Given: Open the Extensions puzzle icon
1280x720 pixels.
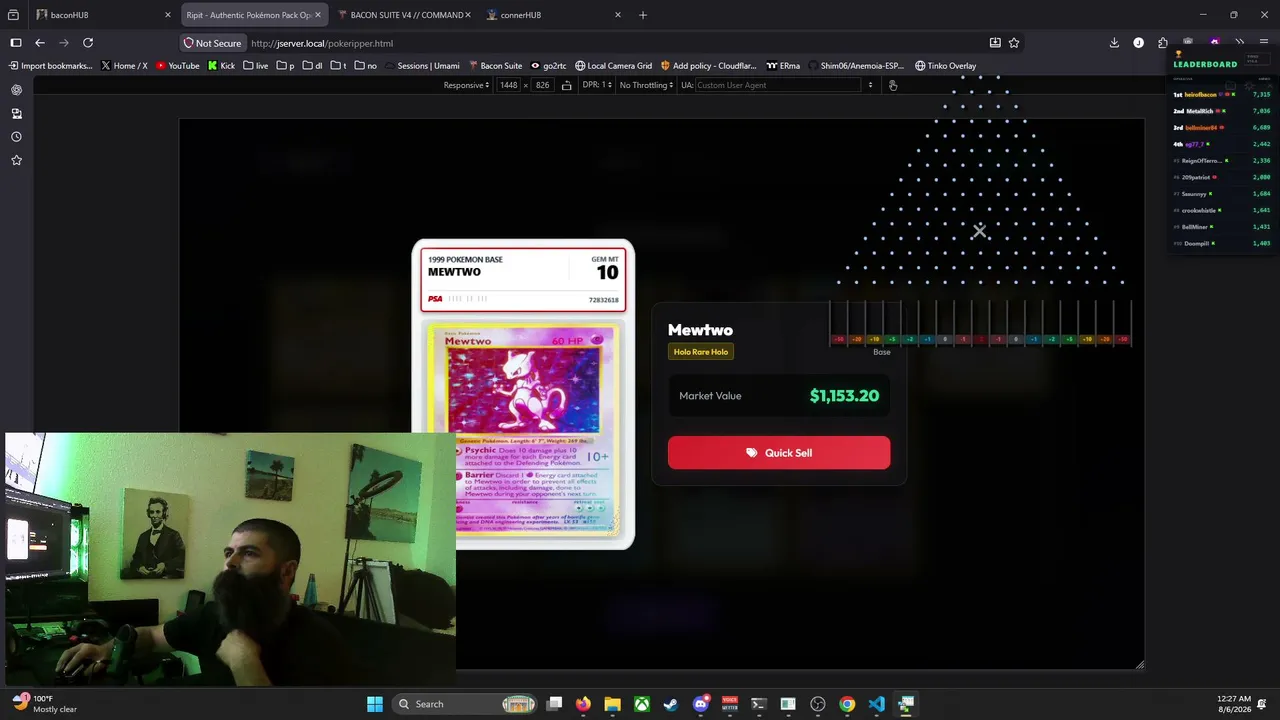Looking at the screenshot, I should 1162,43.
